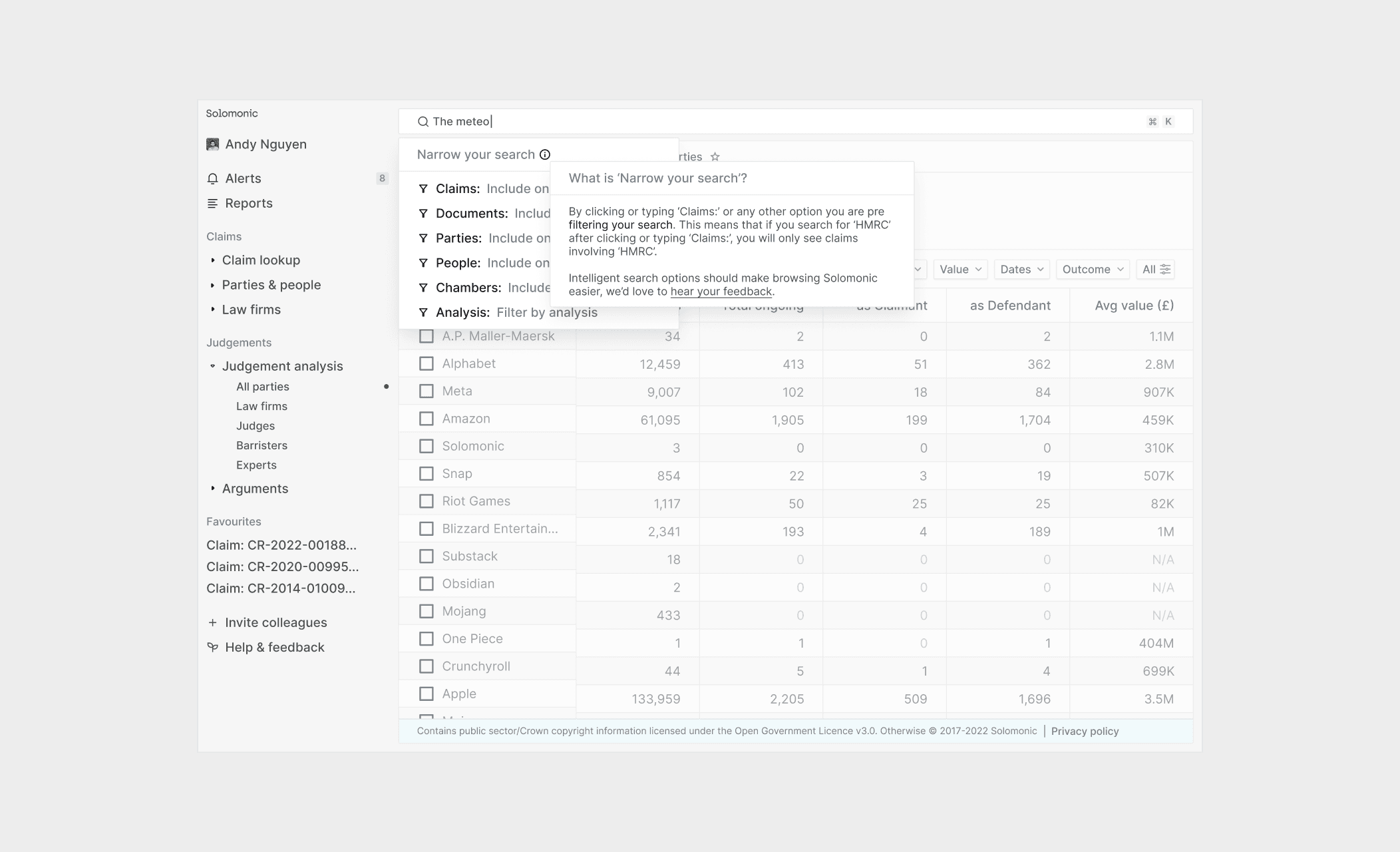Open the Value filter dropdown

(x=960, y=269)
